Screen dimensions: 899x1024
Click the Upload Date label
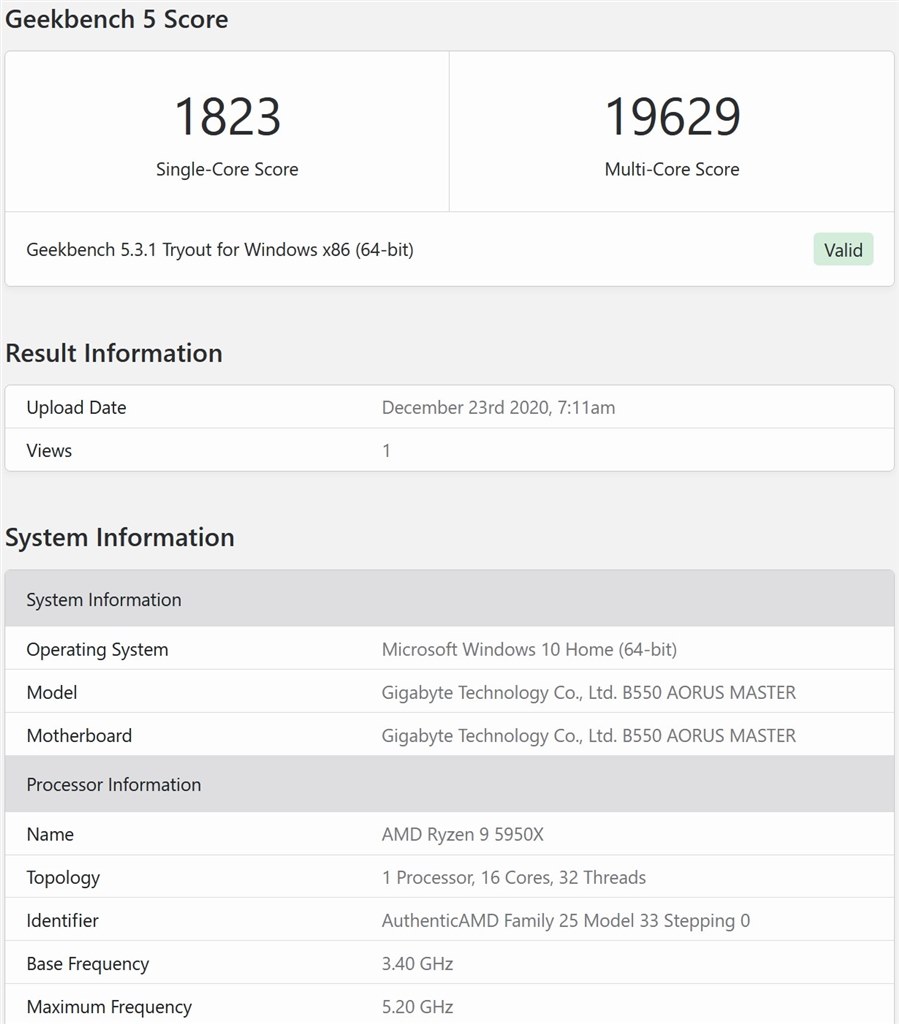tap(76, 408)
